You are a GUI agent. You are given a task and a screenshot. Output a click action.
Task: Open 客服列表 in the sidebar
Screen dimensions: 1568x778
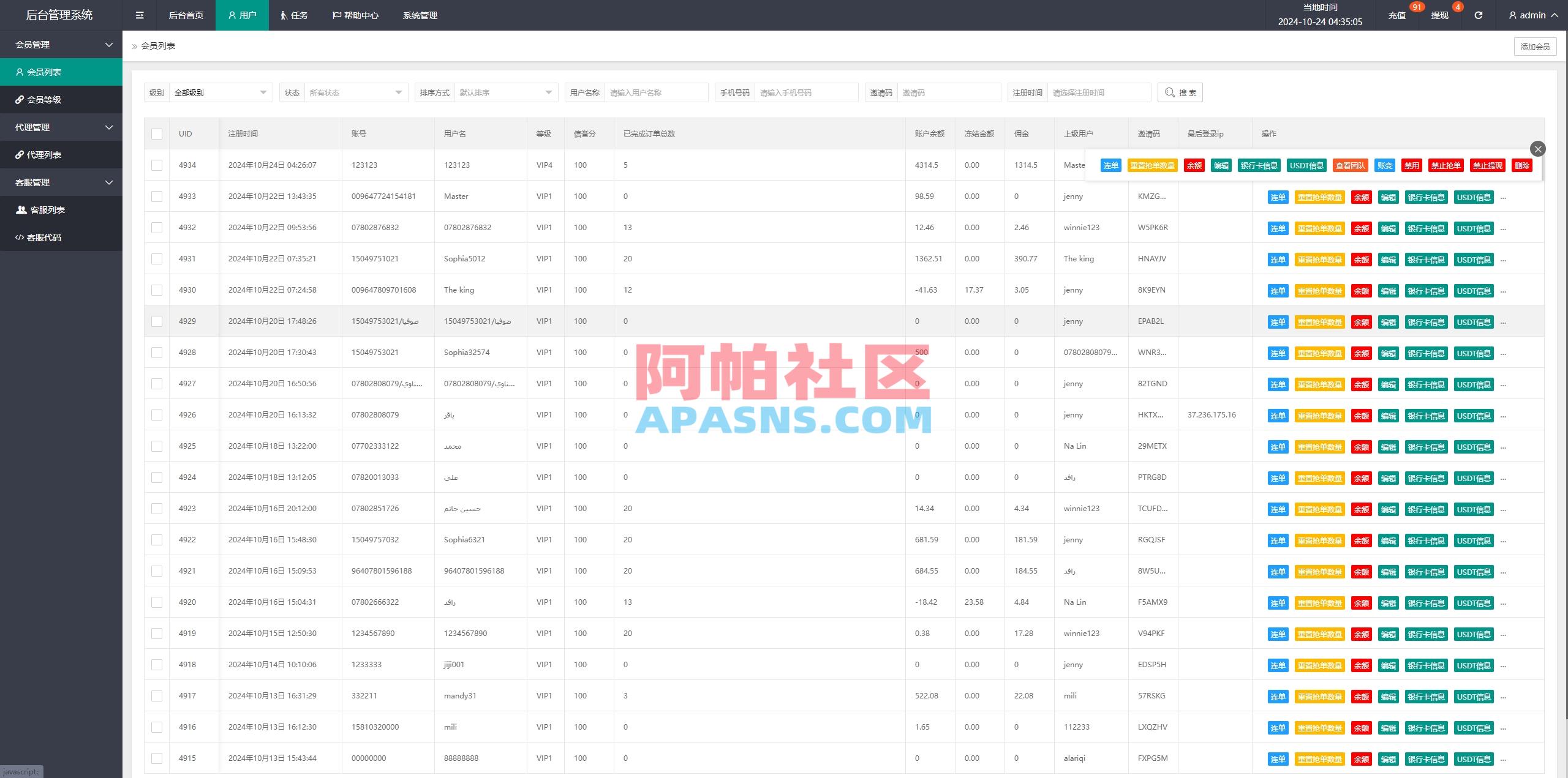(x=44, y=209)
